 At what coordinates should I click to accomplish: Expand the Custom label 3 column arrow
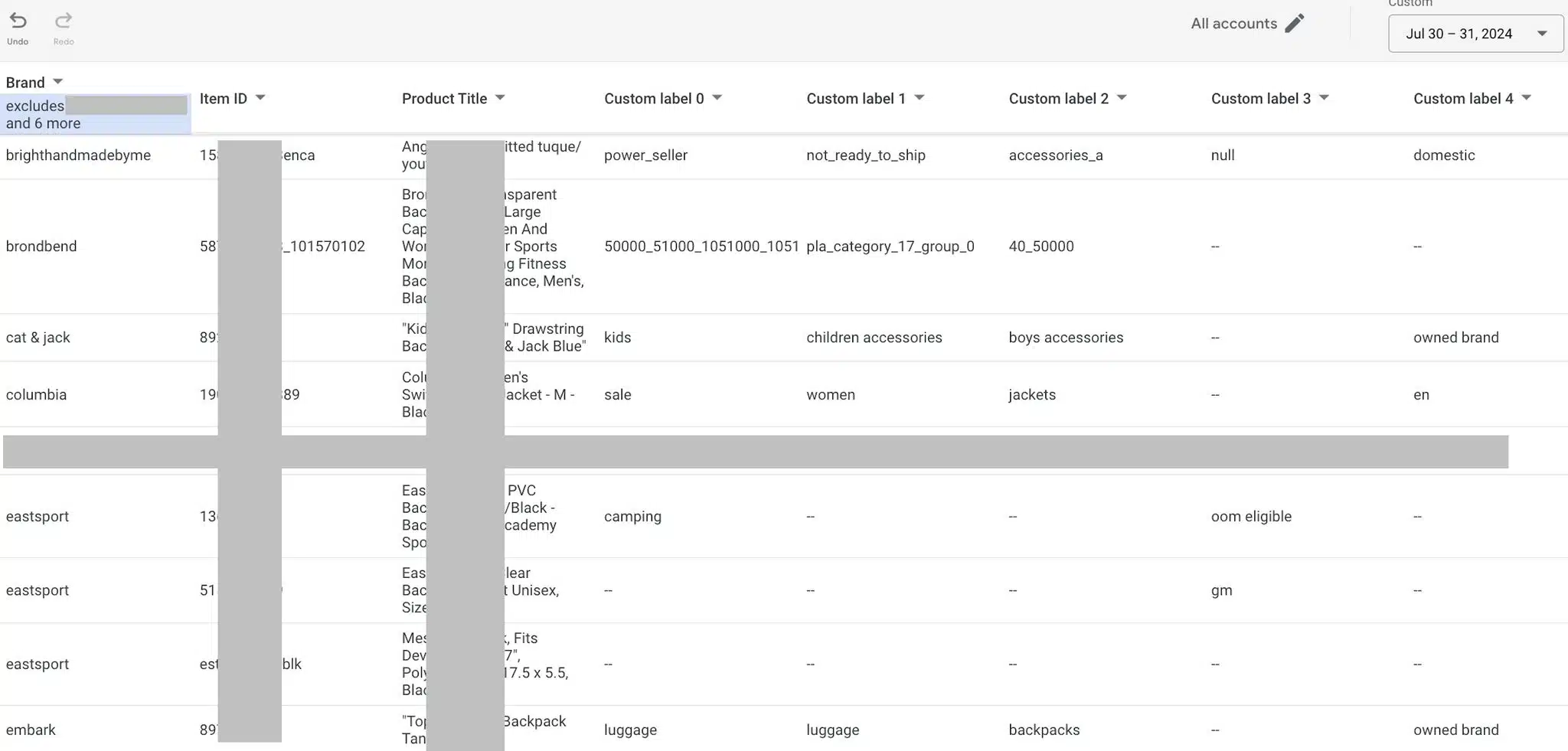[x=1324, y=98]
